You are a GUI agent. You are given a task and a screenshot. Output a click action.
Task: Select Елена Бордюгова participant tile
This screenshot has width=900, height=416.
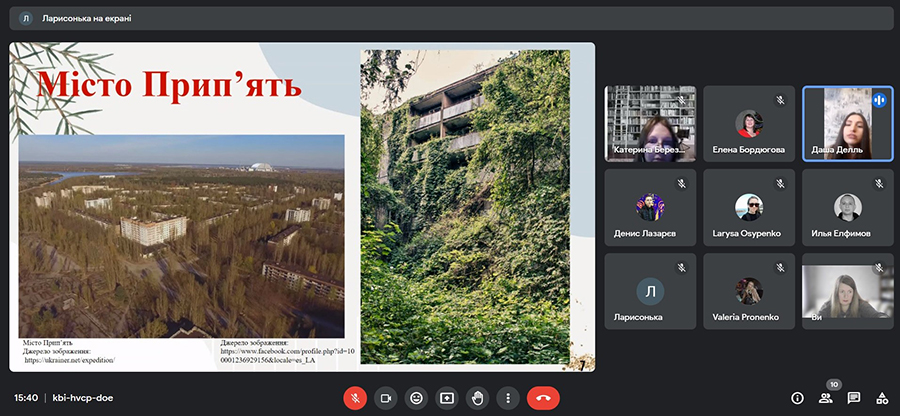click(749, 123)
